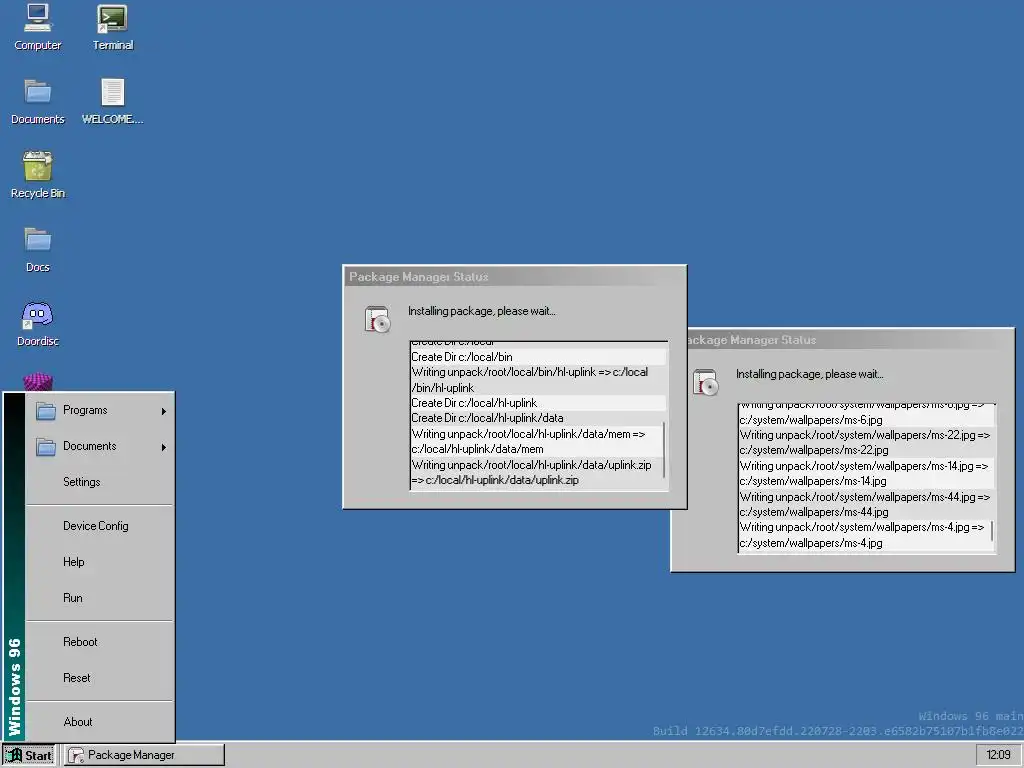Click the Start button on taskbar
Viewport: 1024px width, 768px height.
point(29,755)
